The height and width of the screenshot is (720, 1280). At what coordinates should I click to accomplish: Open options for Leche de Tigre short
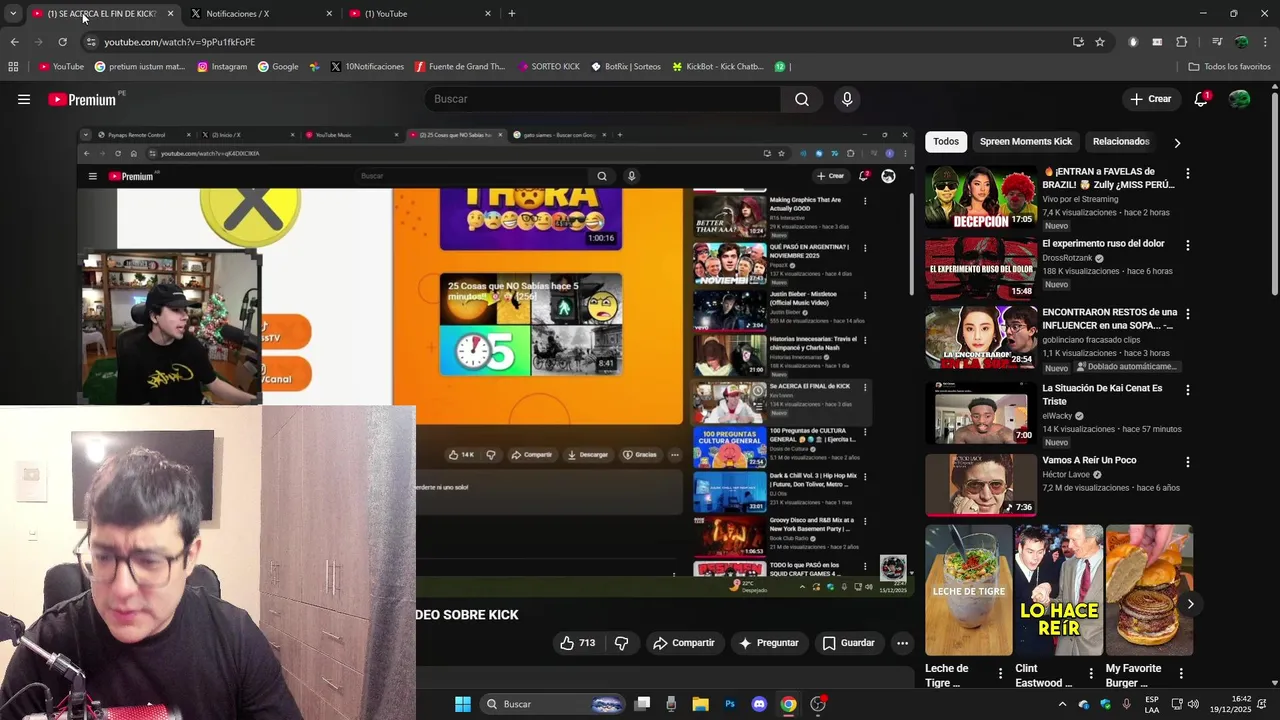click(x=1000, y=674)
